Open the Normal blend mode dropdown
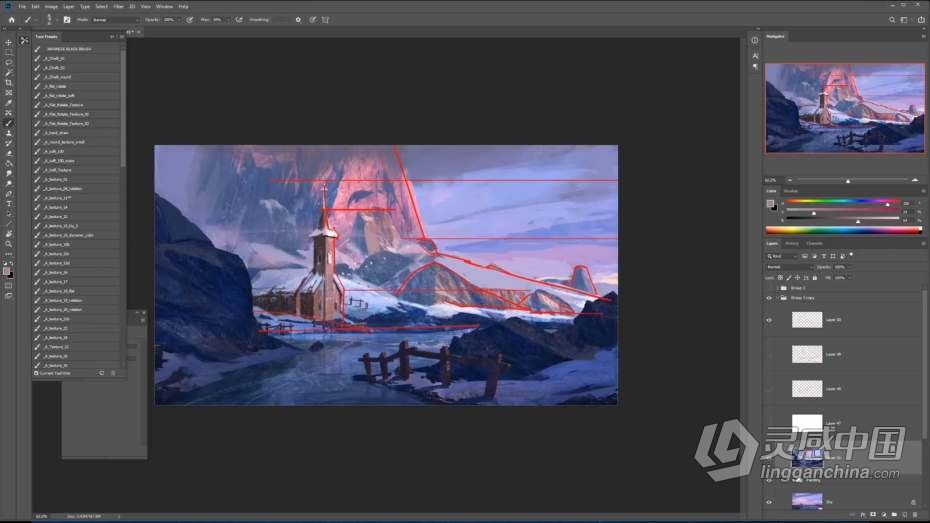 788,267
